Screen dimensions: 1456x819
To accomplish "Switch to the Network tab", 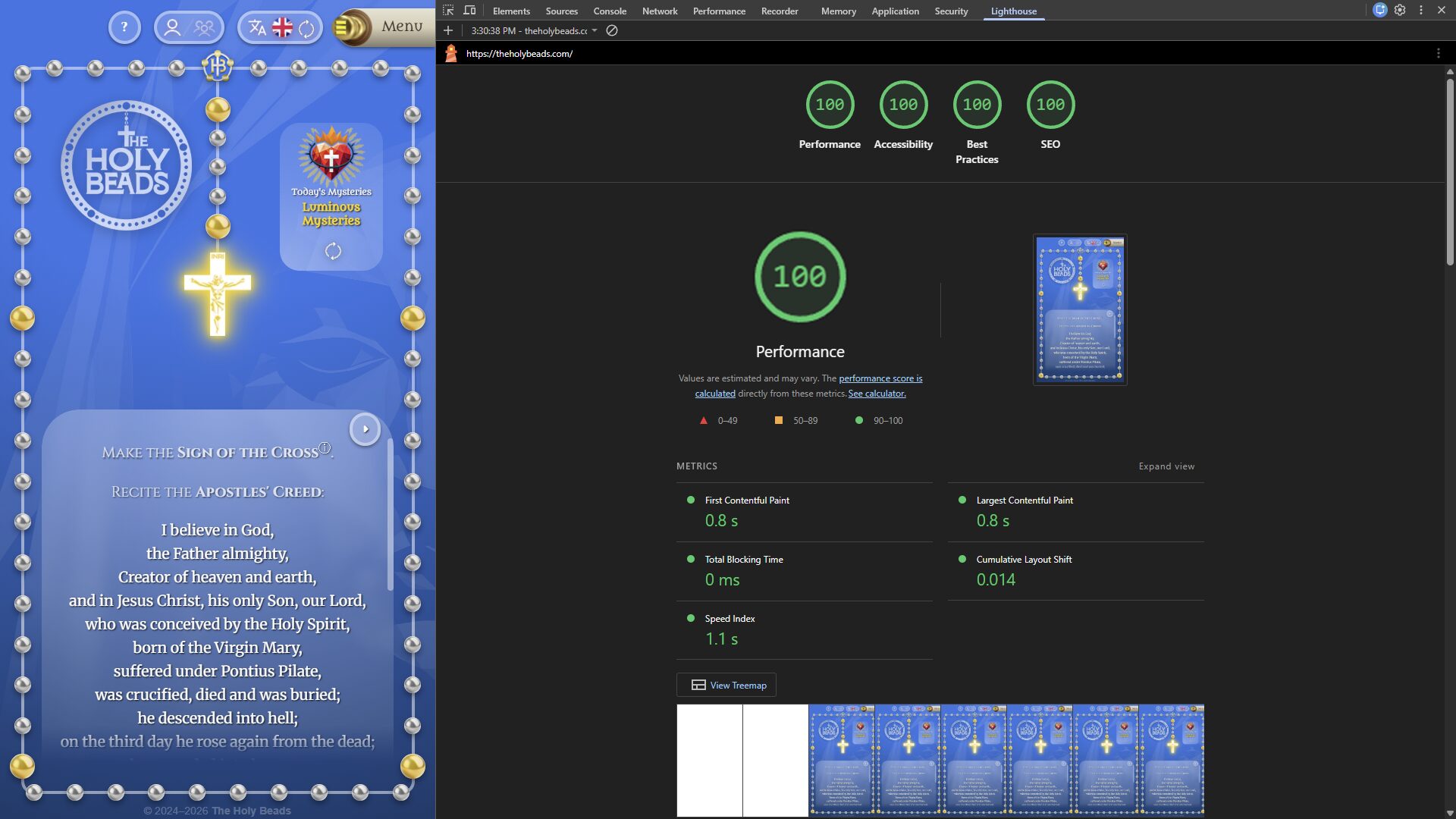I will [660, 11].
